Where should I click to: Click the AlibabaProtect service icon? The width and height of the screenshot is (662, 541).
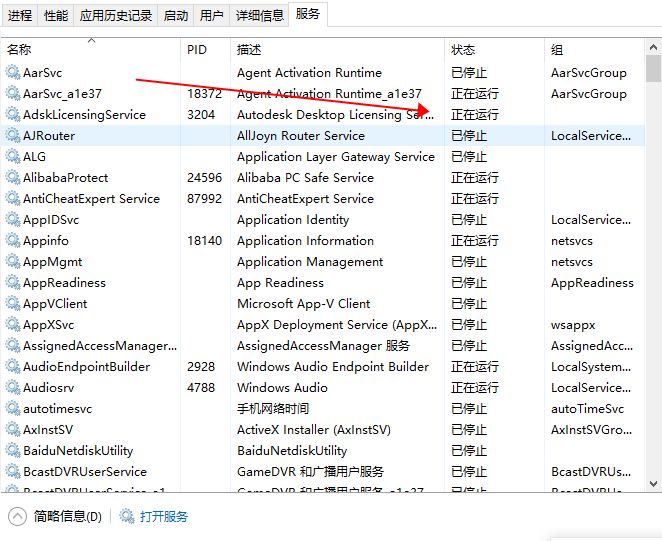[x=12, y=177]
